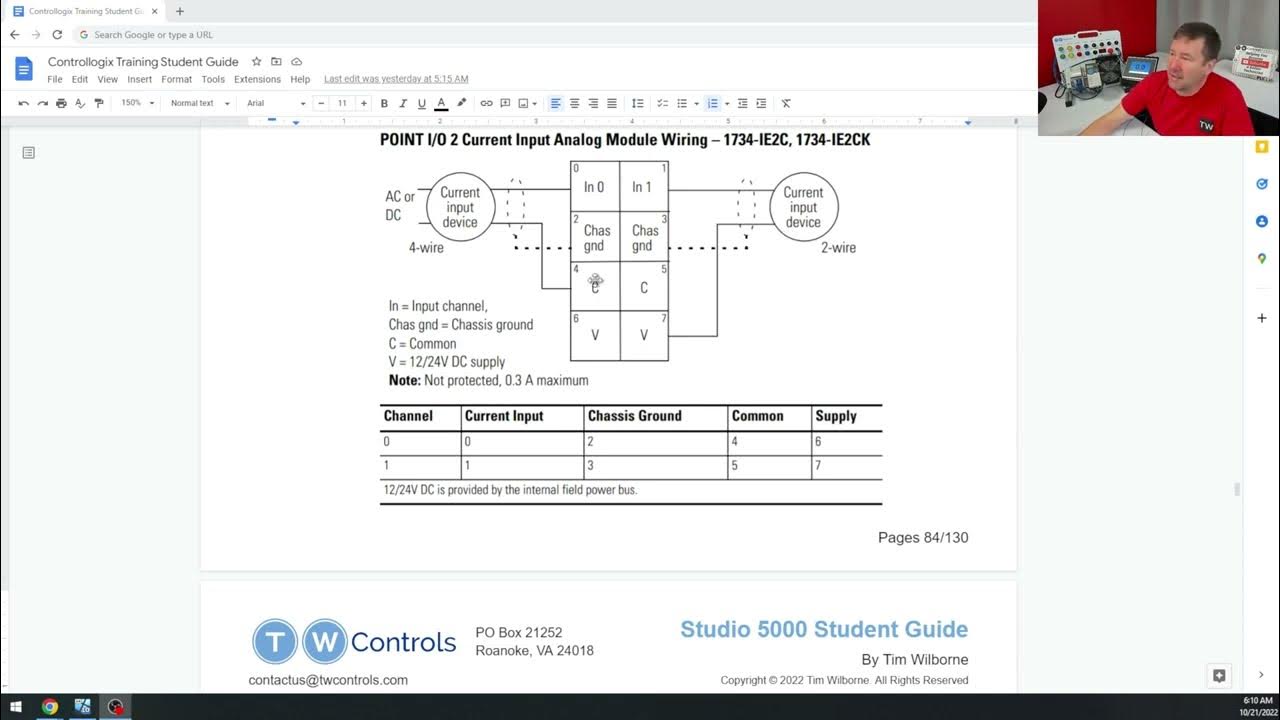Print the document with the printer icon
The image size is (1280, 720).
coord(61,103)
